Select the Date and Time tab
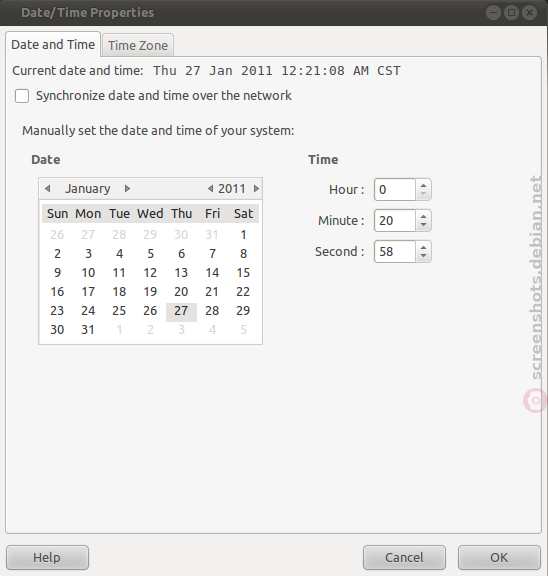 pyautogui.click(x=53, y=44)
